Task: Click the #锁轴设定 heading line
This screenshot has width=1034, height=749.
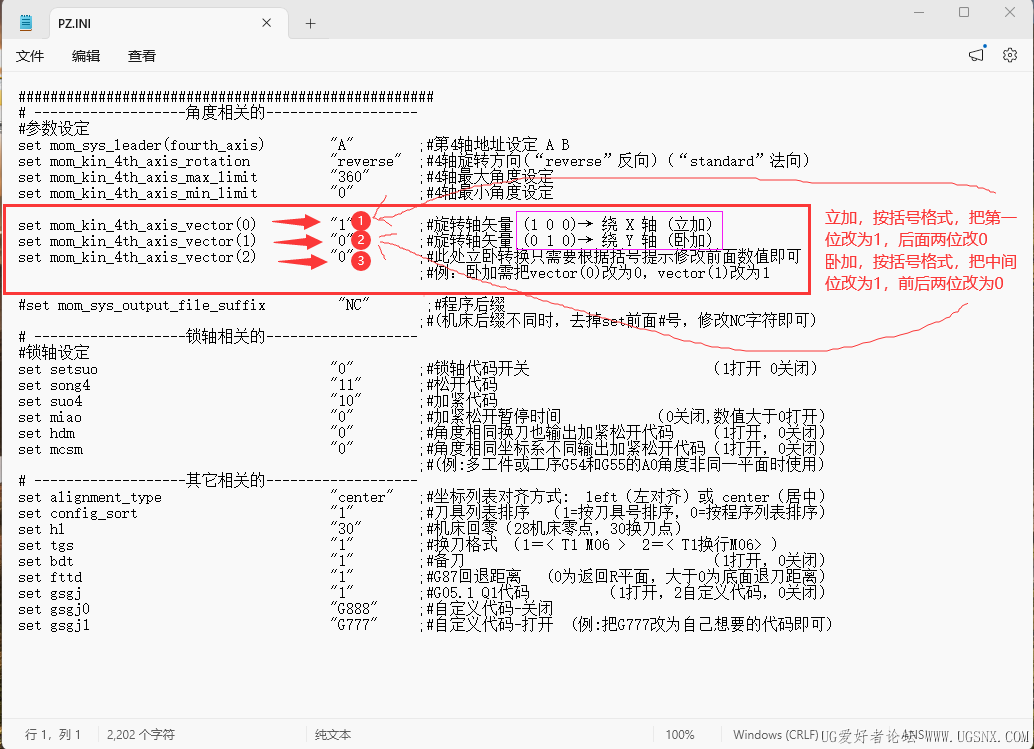Action: click(54, 353)
